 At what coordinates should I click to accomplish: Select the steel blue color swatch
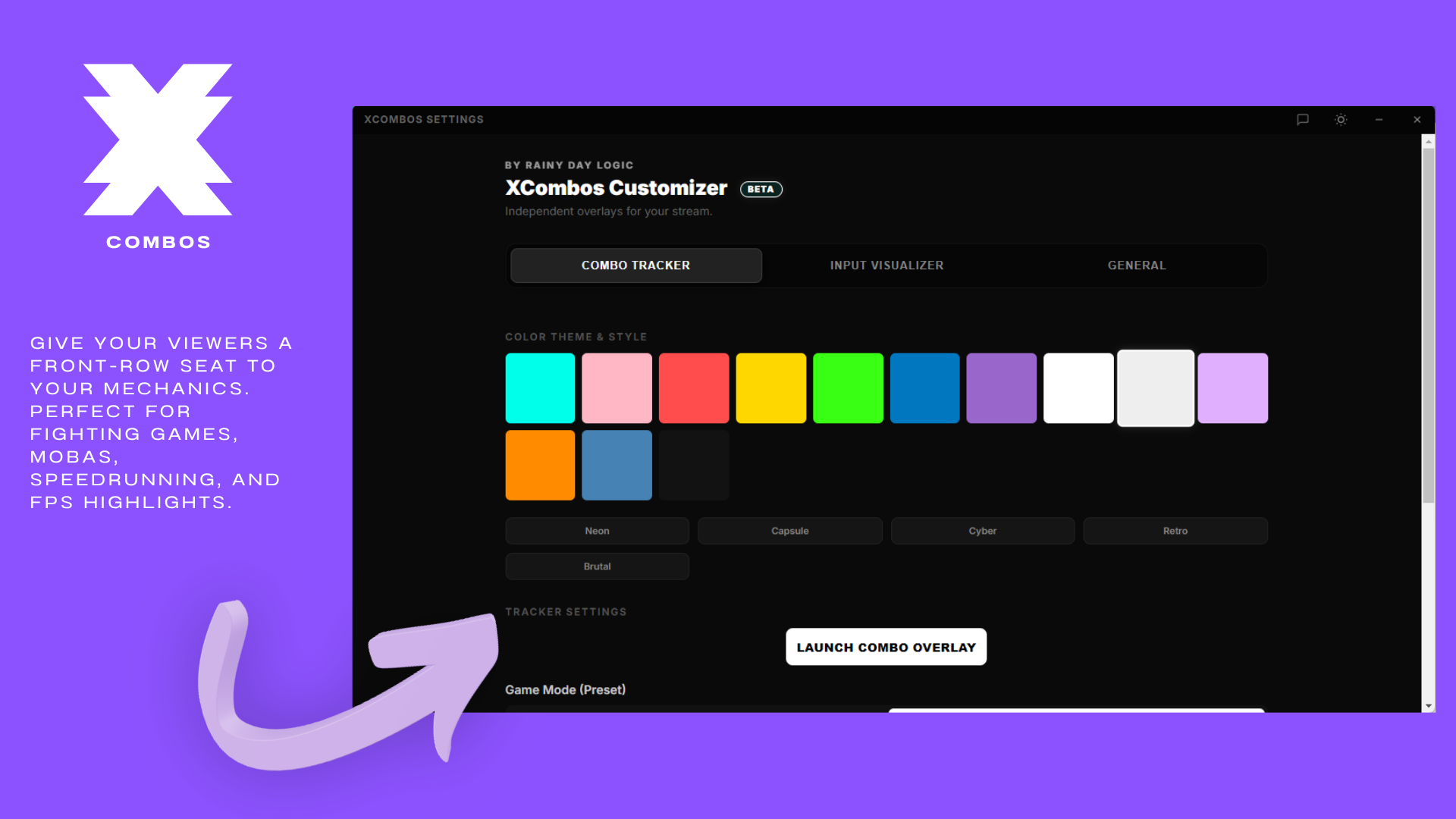[x=617, y=465]
